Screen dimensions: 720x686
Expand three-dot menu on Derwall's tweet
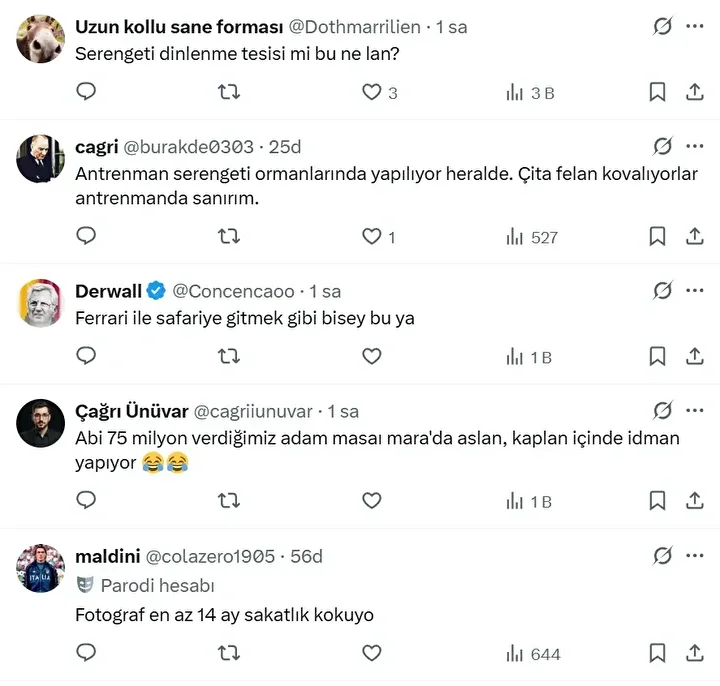[x=695, y=291]
